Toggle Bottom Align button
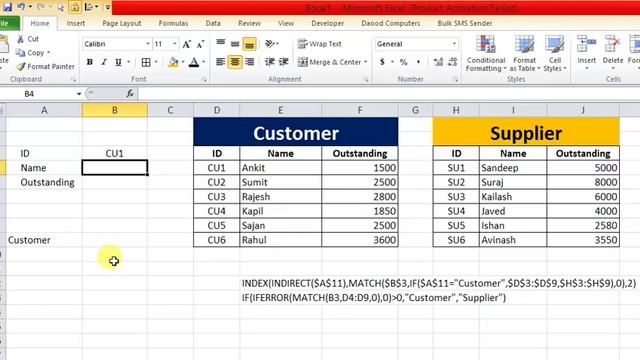640x360 pixels. coord(249,43)
